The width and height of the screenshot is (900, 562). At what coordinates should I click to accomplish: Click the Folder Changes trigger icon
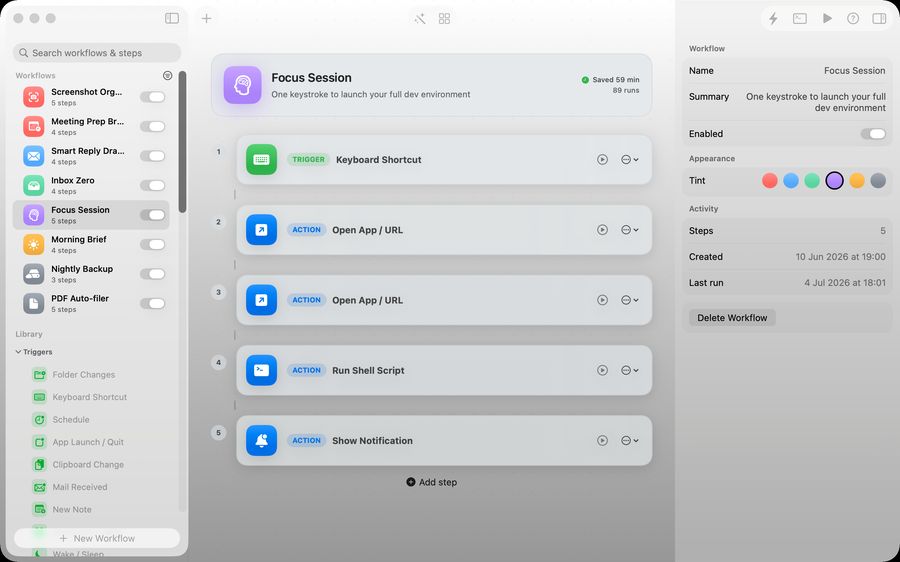pos(40,375)
